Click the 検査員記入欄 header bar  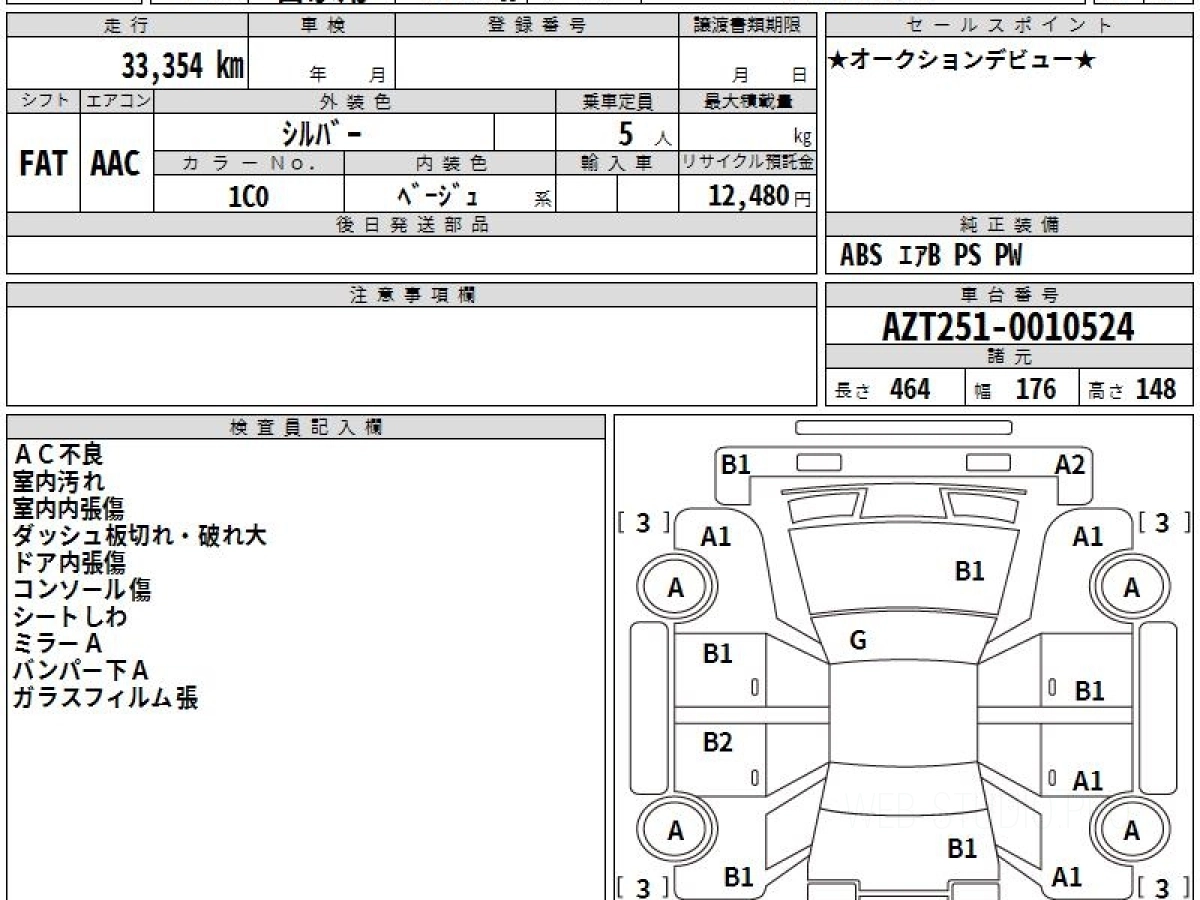[306, 427]
